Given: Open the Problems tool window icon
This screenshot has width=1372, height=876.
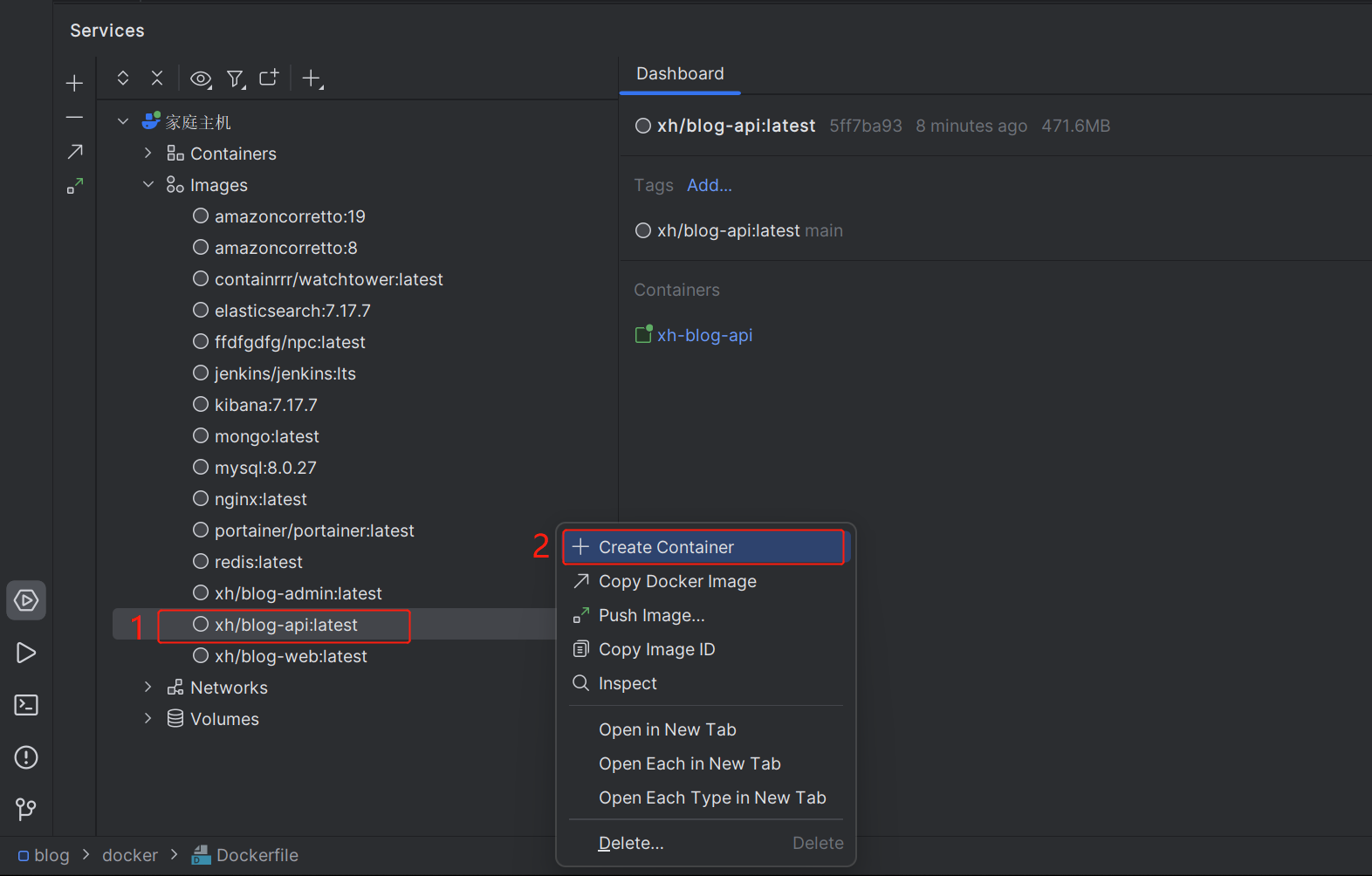Looking at the screenshot, I should click(x=26, y=757).
